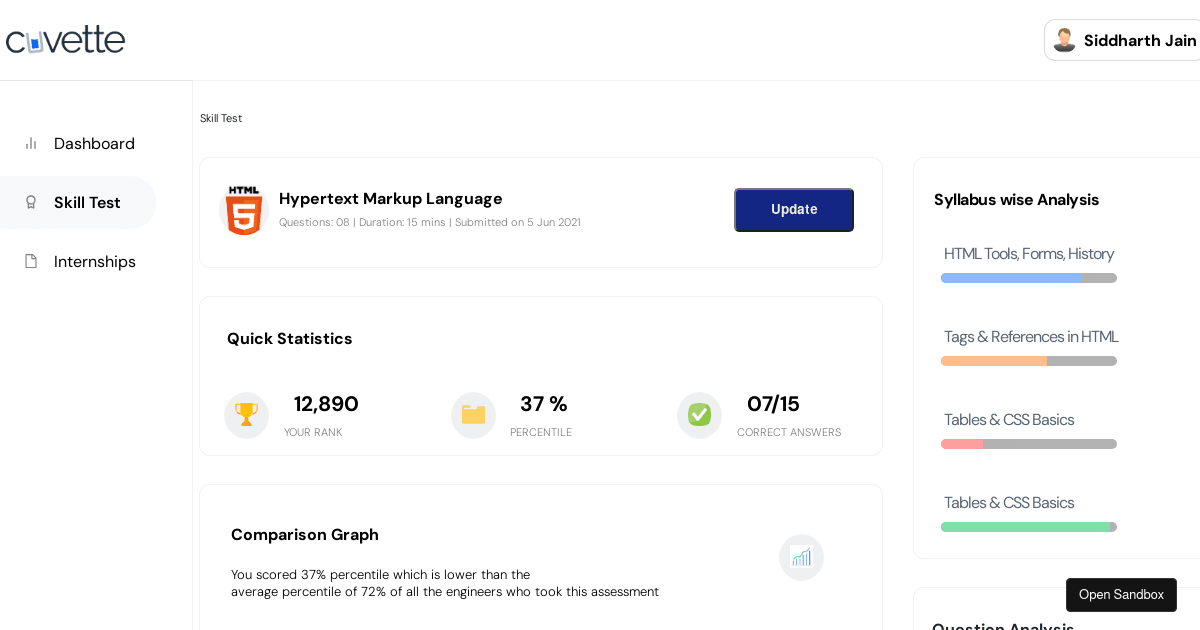Viewport: 1200px width, 630px height.
Task: Click the Skill Test breadcrumb text
Action: click(x=221, y=118)
